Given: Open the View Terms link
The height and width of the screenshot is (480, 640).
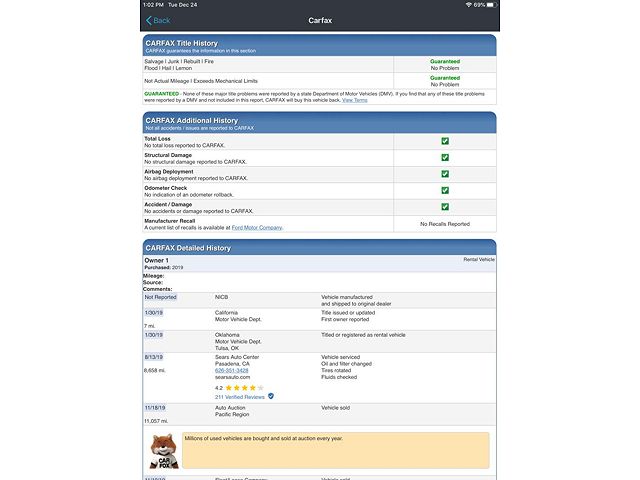Looking at the screenshot, I should [354, 100].
